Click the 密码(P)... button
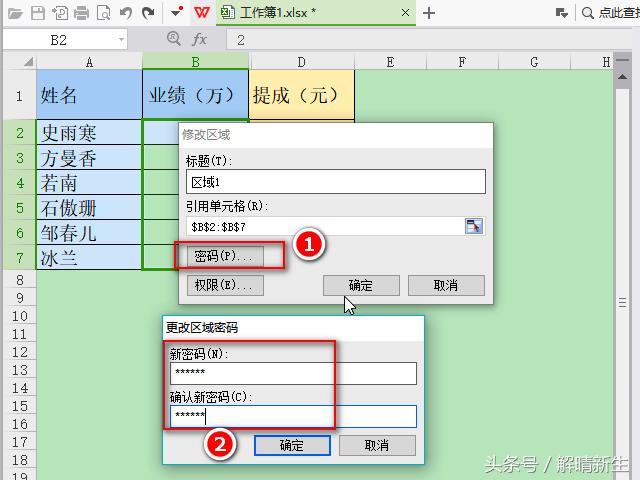 [225, 256]
